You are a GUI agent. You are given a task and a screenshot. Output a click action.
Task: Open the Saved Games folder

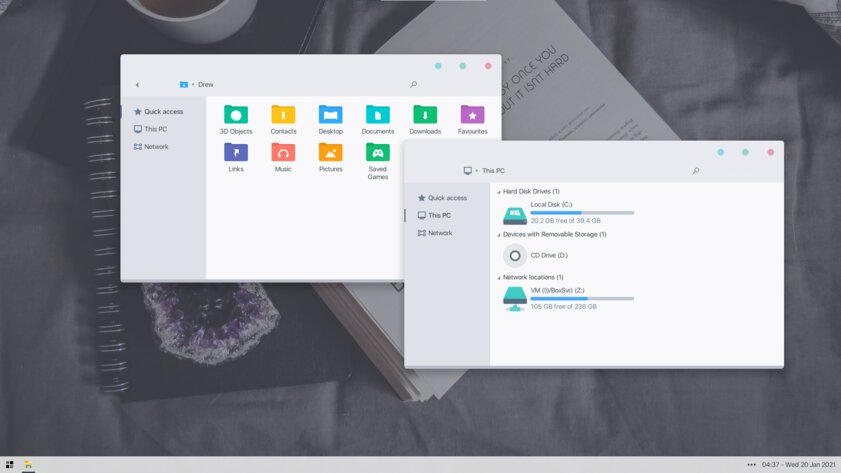[377, 158]
